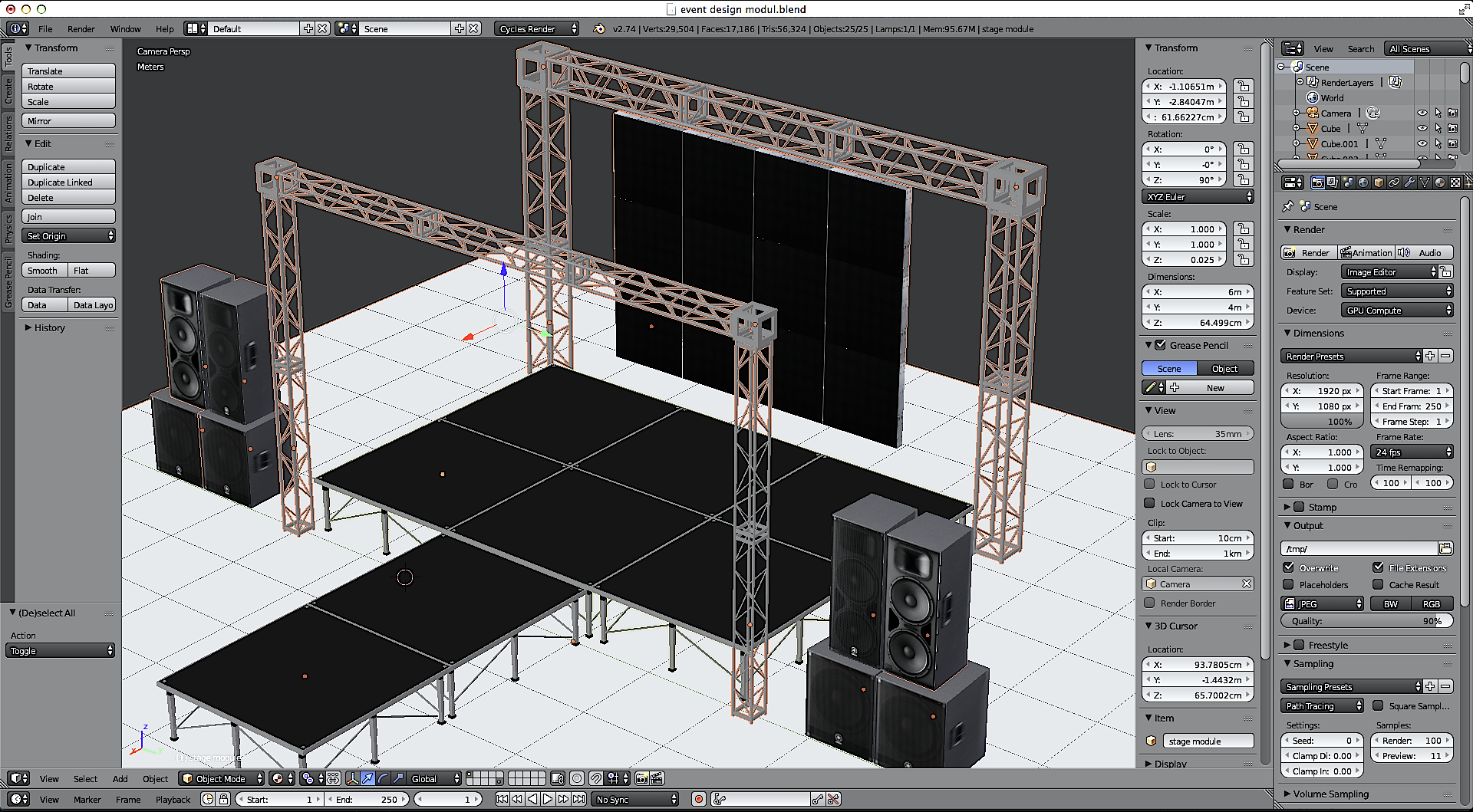Jump to the first frame
1473x812 pixels.
pyautogui.click(x=502, y=799)
